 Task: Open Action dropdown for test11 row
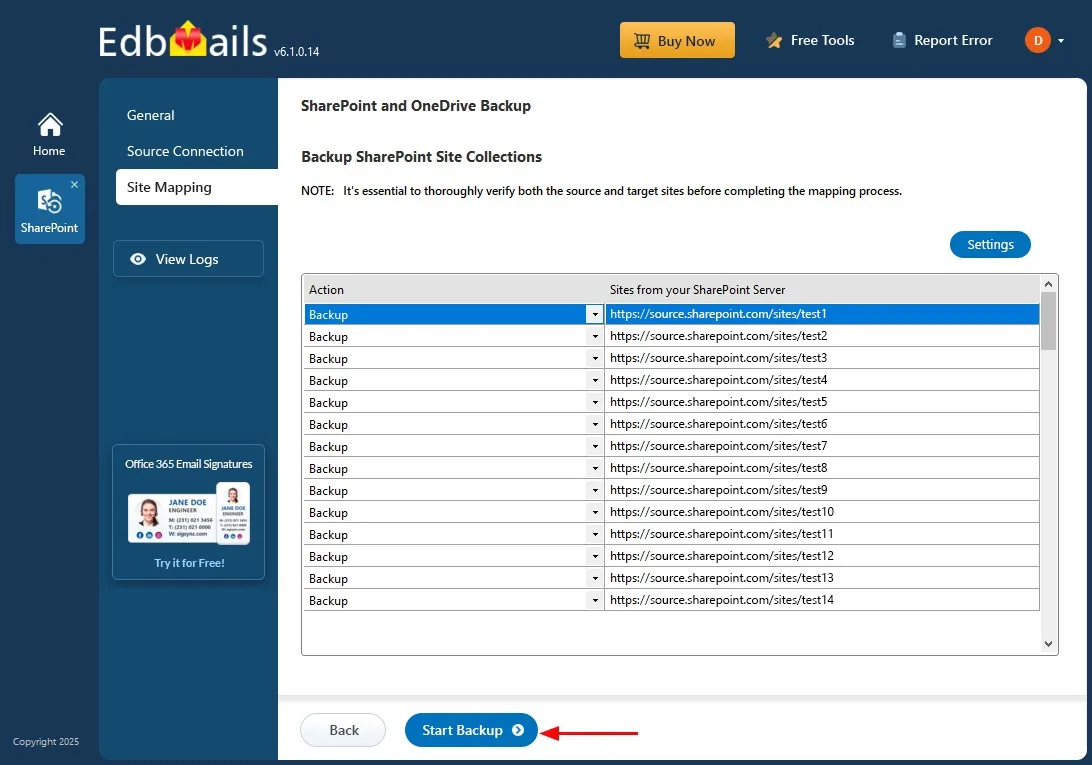[x=595, y=534]
